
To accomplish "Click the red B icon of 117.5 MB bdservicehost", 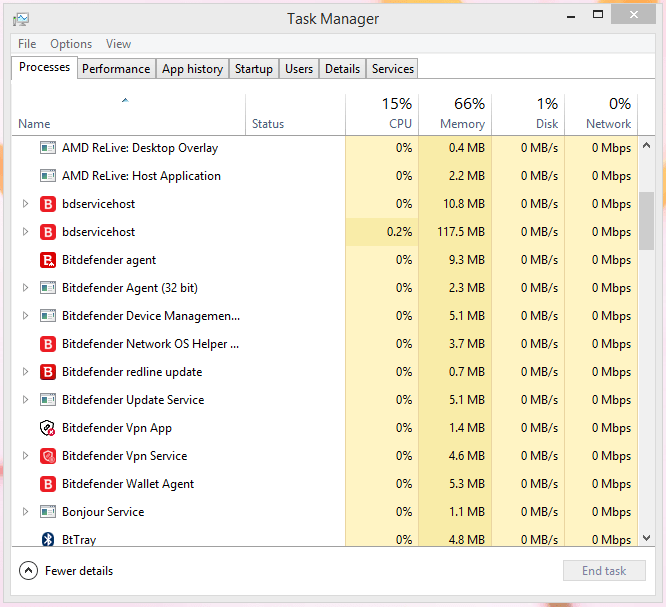I will [x=48, y=232].
